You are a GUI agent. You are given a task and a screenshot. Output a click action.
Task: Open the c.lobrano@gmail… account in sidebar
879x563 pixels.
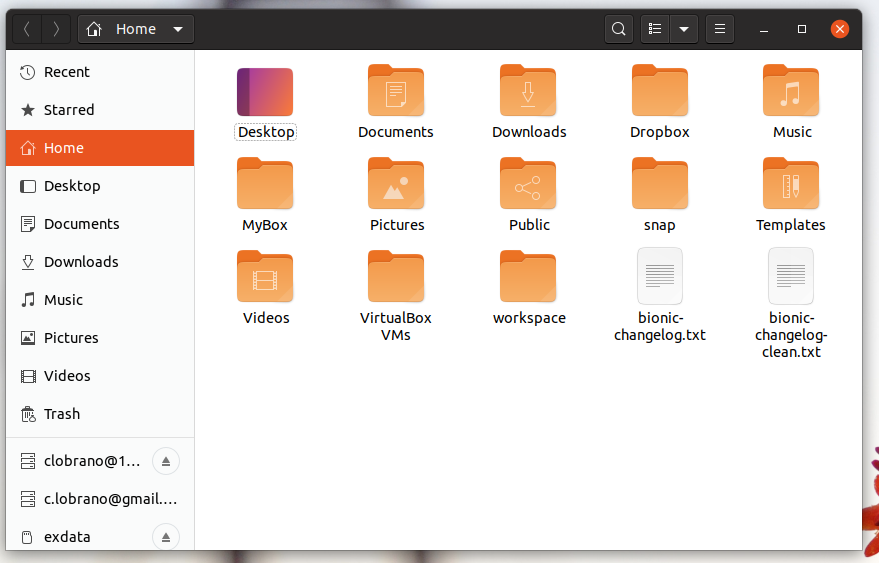coord(100,499)
